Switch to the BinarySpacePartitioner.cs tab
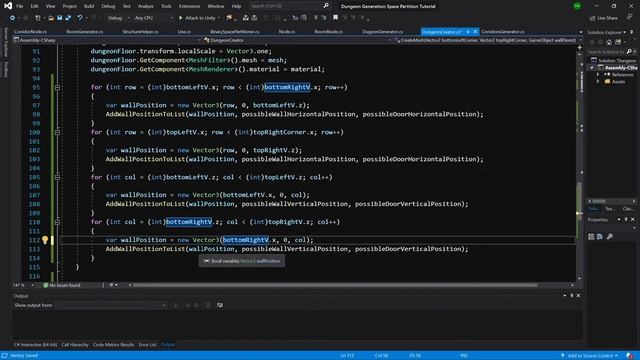The image size is (640, 360). coord(235,31)
